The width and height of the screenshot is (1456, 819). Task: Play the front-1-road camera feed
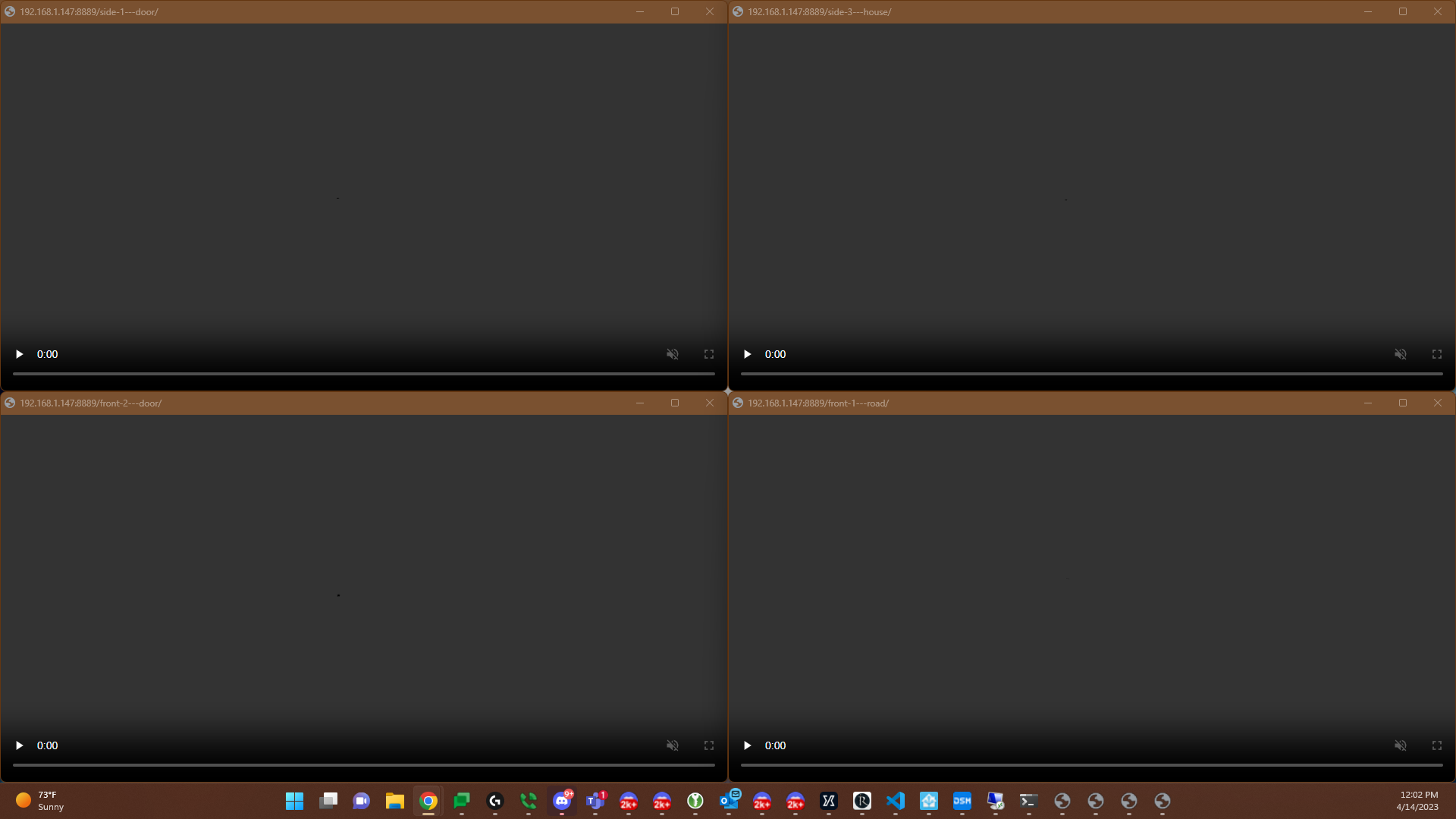747,745
